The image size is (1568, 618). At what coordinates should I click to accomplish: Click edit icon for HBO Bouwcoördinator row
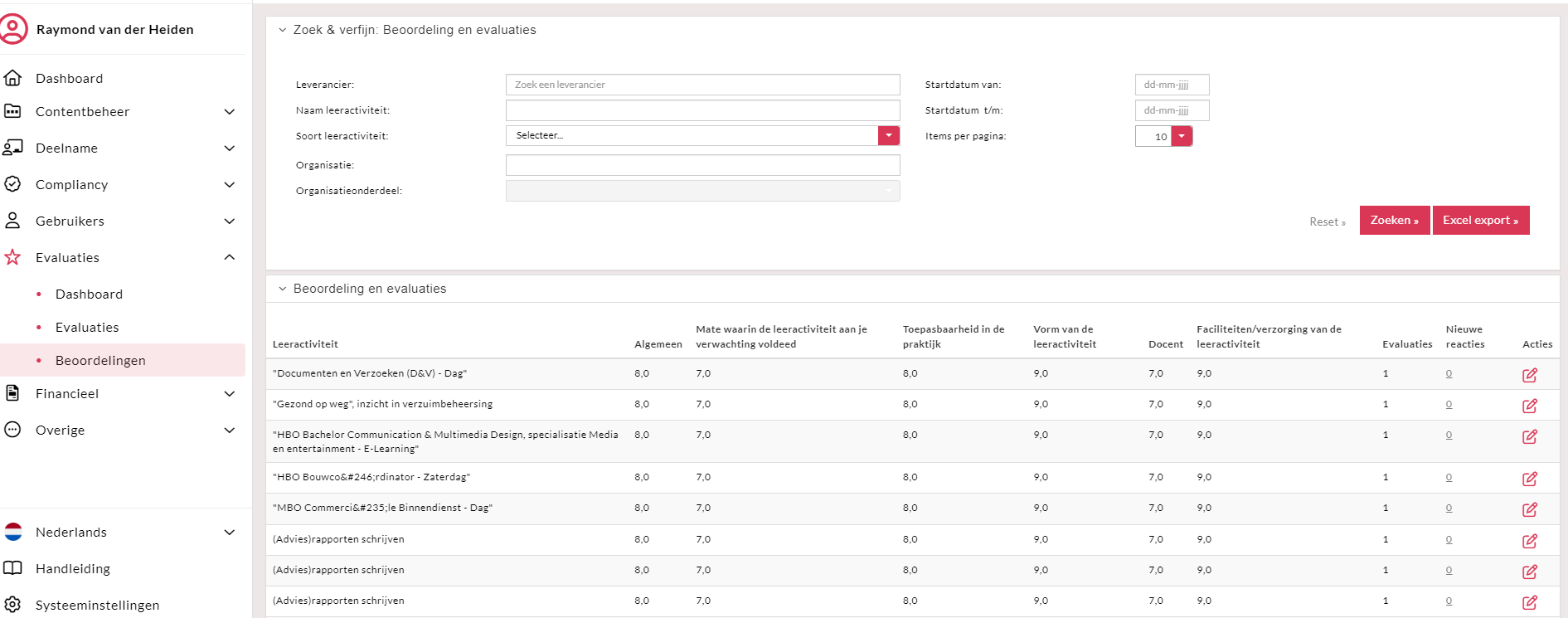1529,479
